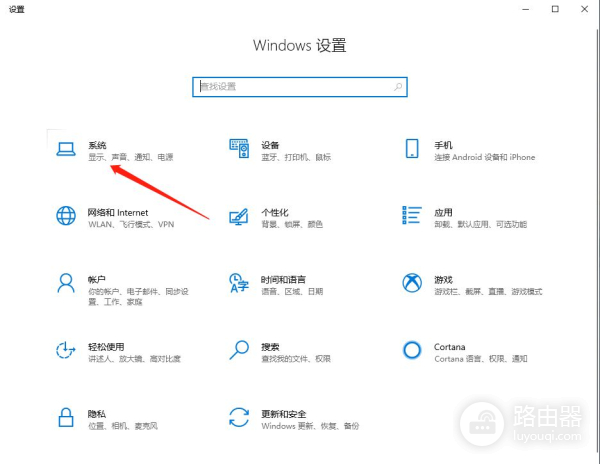The image size is (600, 464).
Task: Click the 位置、相机、麦克风 description
Action: [123, 426]
